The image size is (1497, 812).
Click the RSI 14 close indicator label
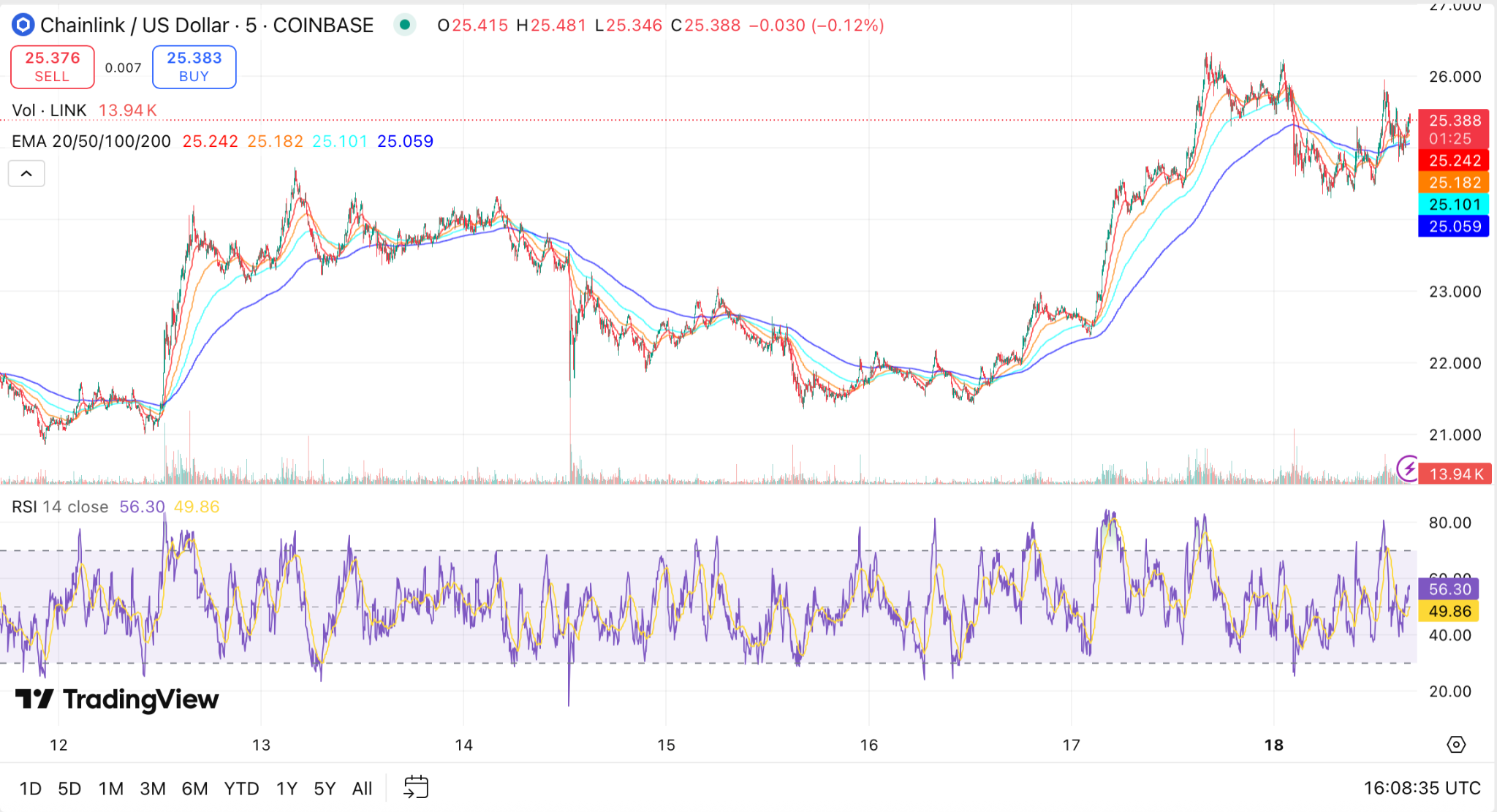coord(60,506)
